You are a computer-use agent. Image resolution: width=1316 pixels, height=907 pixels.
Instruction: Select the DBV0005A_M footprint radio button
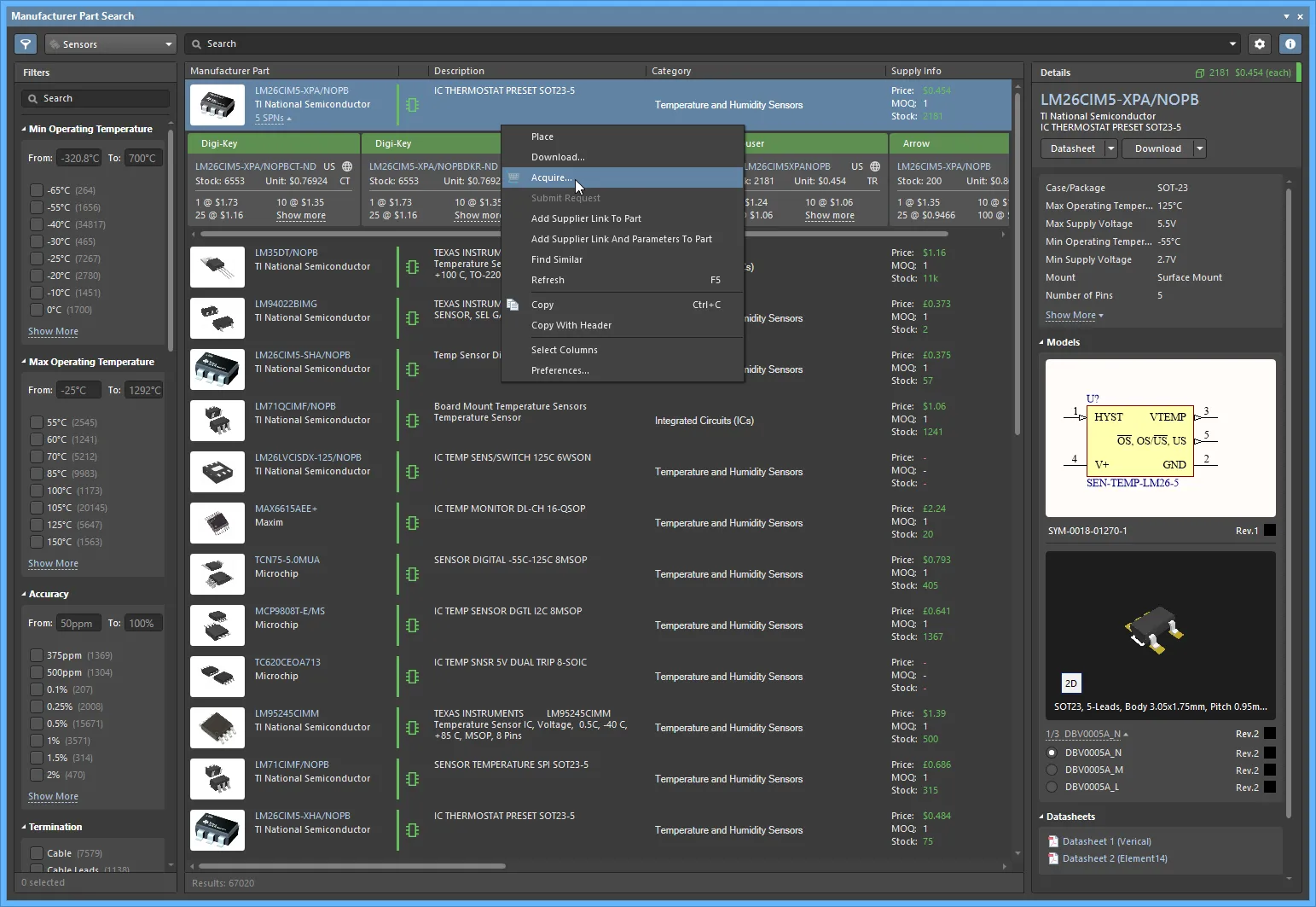pos(1052,770)
